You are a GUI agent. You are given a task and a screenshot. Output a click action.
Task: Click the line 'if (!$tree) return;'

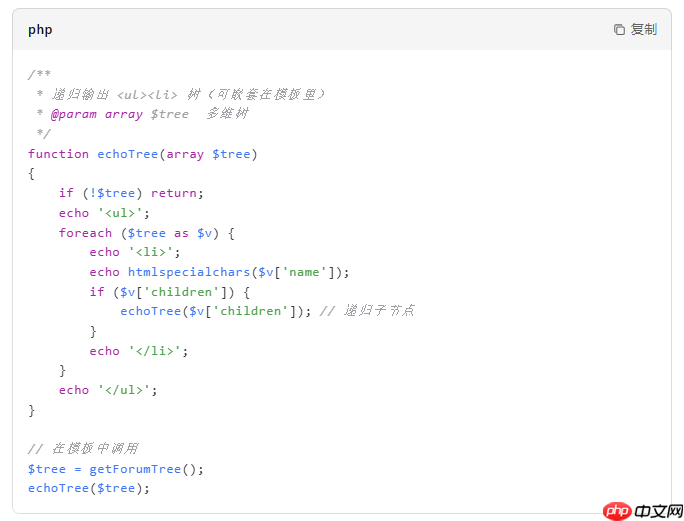point(131,193)
